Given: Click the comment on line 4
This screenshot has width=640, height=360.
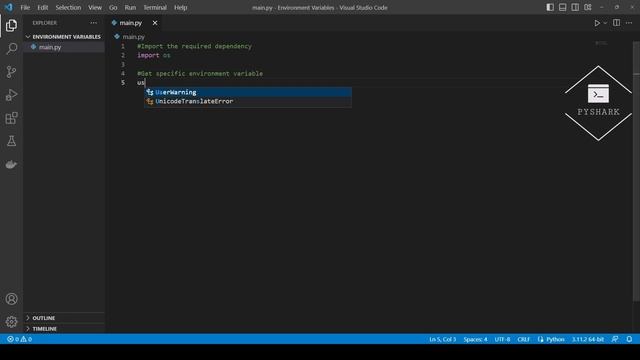Looking at the screenshot, I should 200,73.
